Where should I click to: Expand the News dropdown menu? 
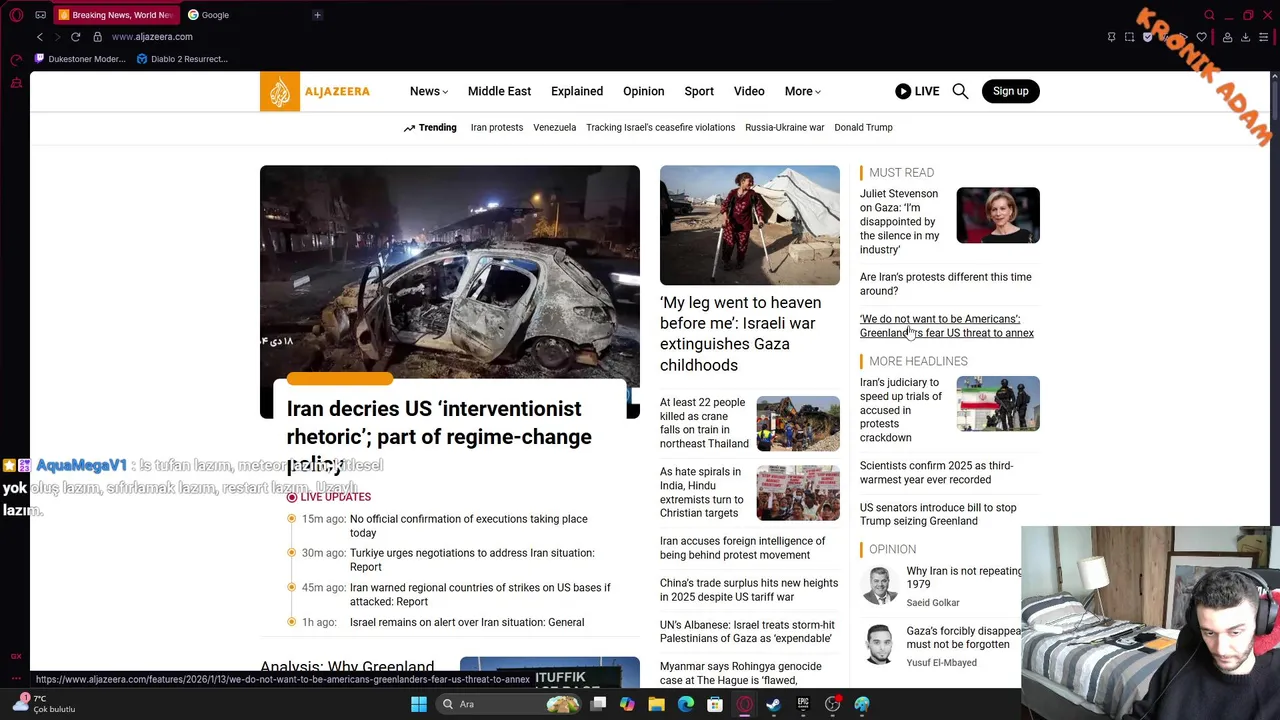(x=428, y=91)
